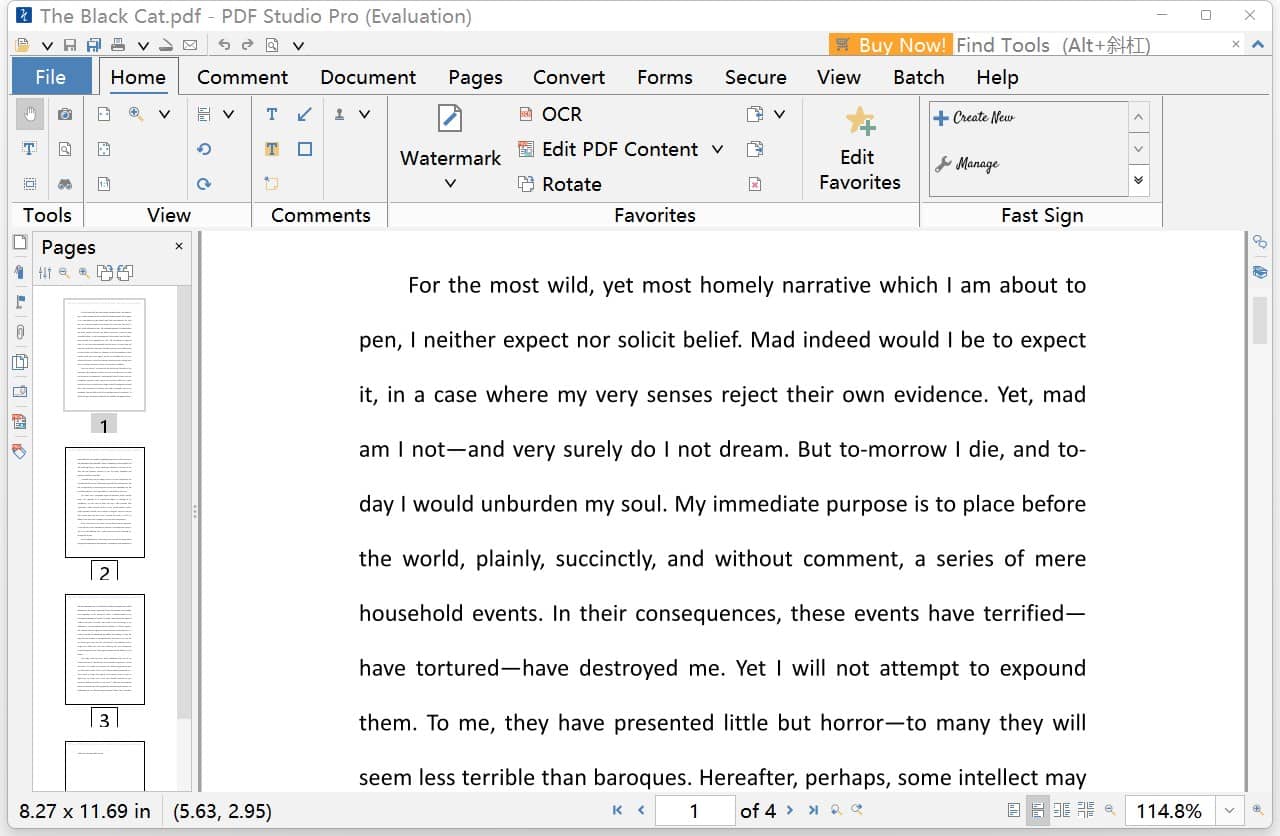
Task: Click the Buy Now! button
Action: point(889,45)
